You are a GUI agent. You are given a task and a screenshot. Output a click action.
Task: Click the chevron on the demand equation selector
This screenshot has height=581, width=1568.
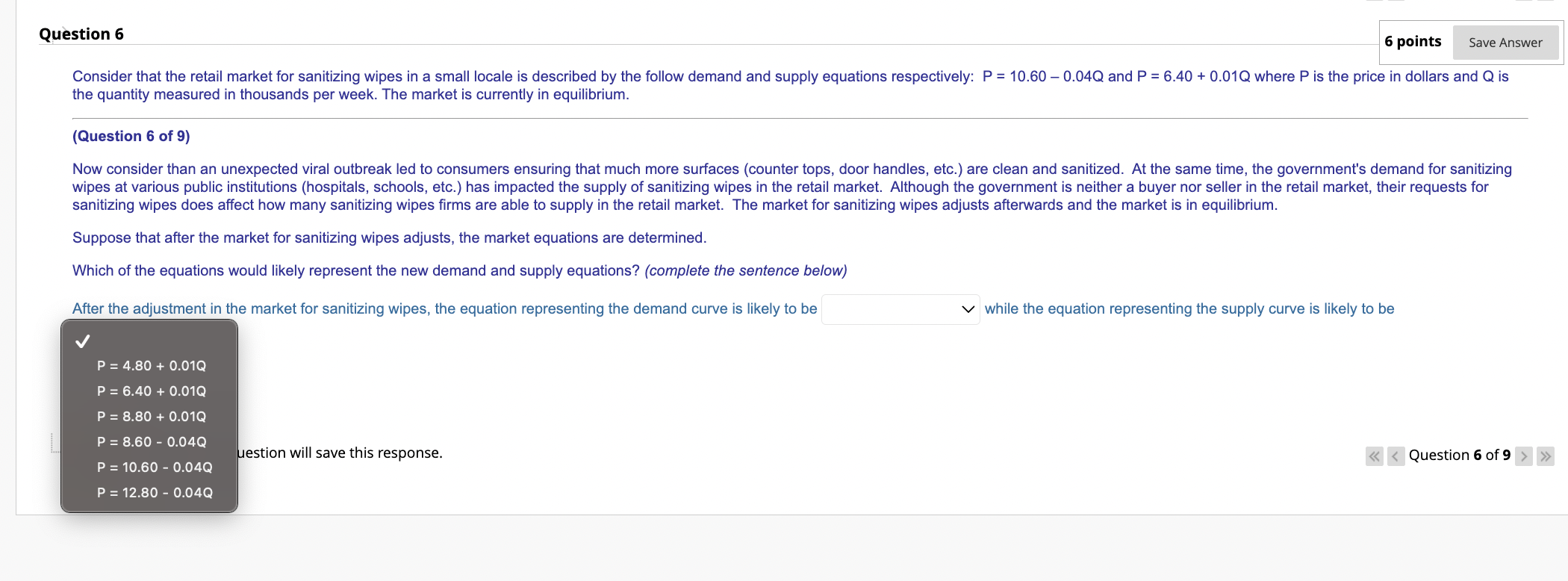pyautogui.click(x=966, y=308)
